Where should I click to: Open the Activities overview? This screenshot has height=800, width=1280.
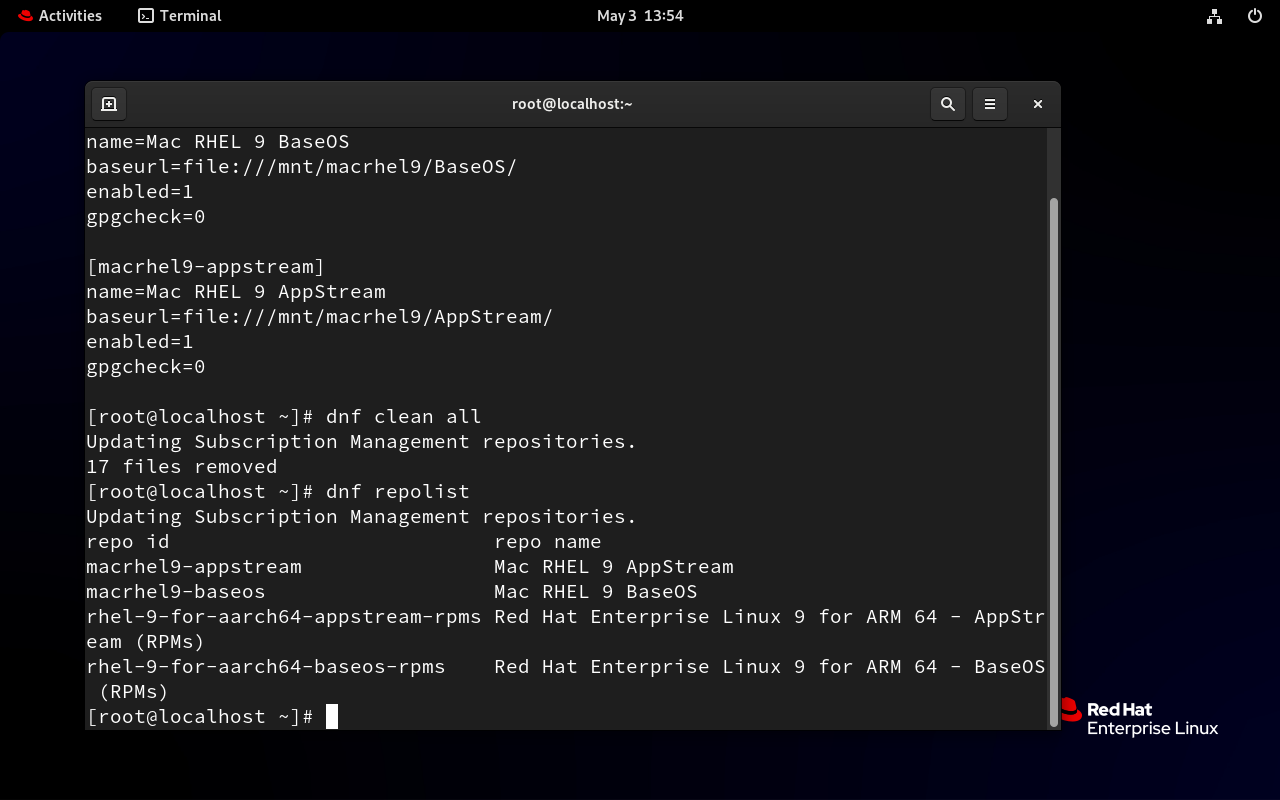coord(60,16)
